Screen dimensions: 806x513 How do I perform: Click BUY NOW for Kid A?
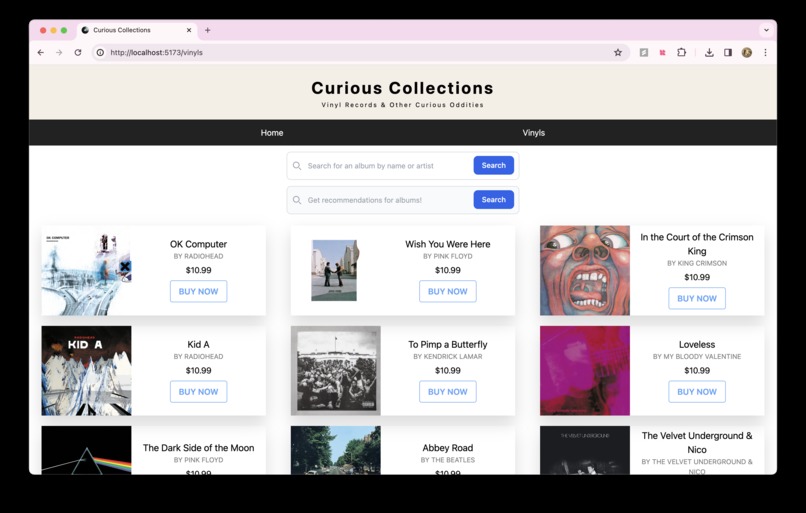pos(198,392)
